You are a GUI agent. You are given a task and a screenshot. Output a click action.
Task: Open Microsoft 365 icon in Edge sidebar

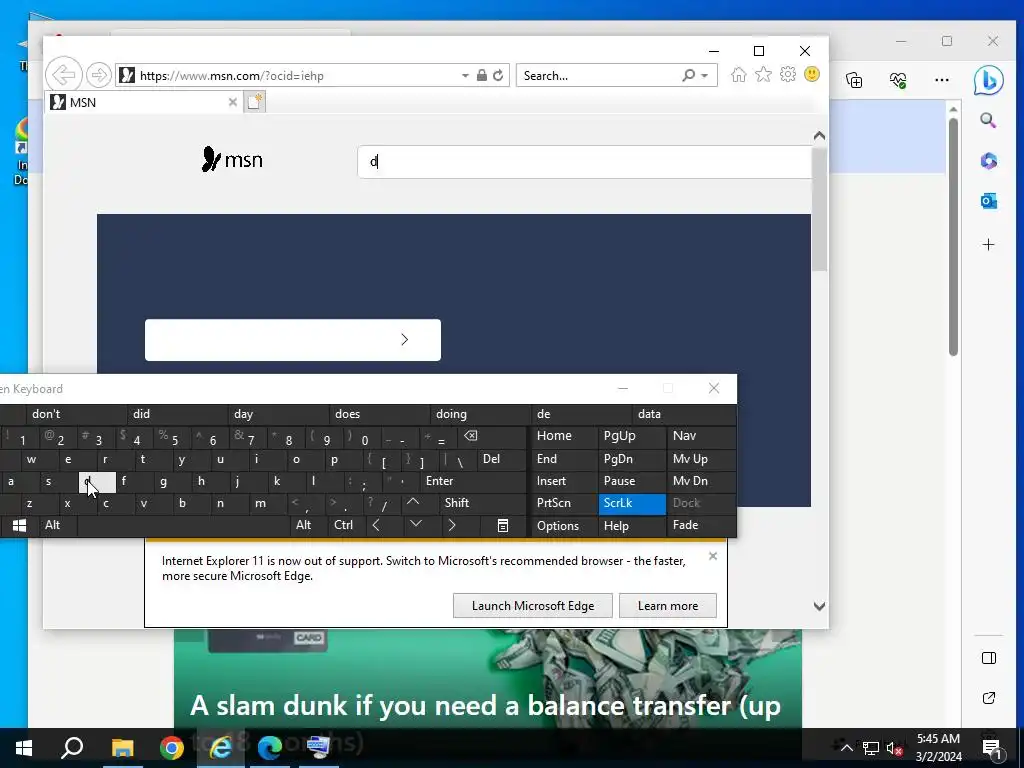(x=988, y=161)
